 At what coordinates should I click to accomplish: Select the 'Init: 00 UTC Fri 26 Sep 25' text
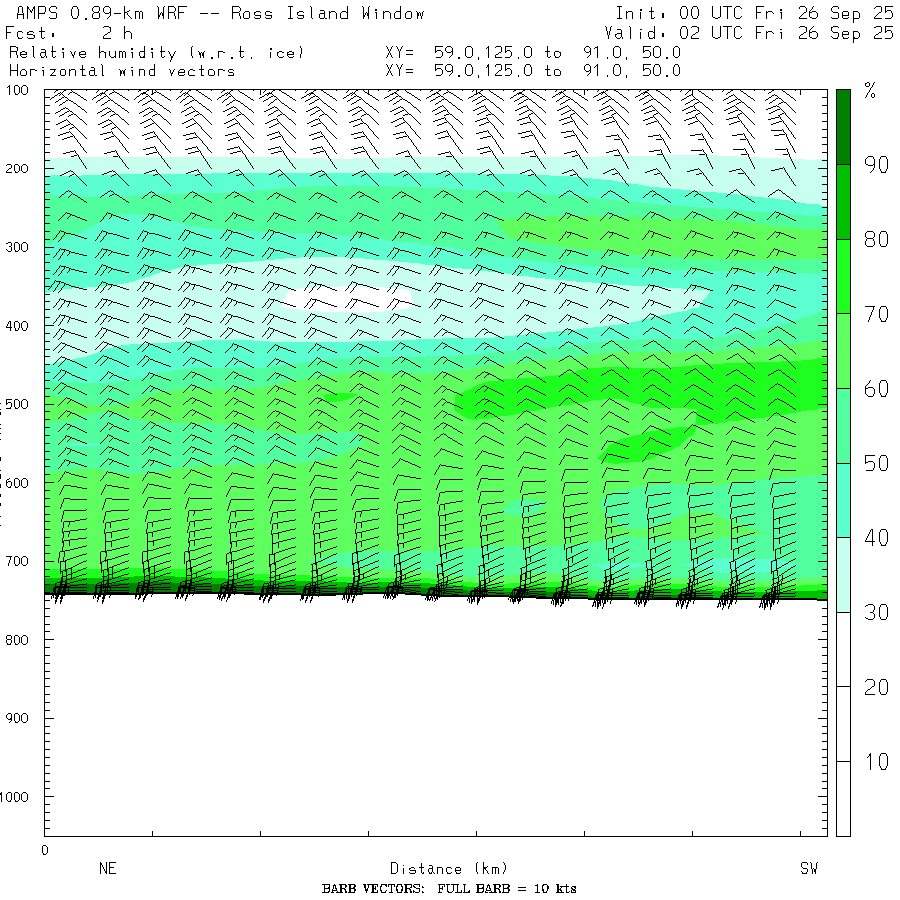pos(754,13)
